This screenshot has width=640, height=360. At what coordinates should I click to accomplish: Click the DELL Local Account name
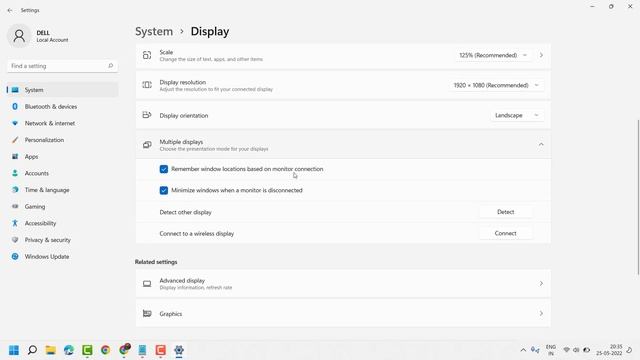tap(52, 36)
